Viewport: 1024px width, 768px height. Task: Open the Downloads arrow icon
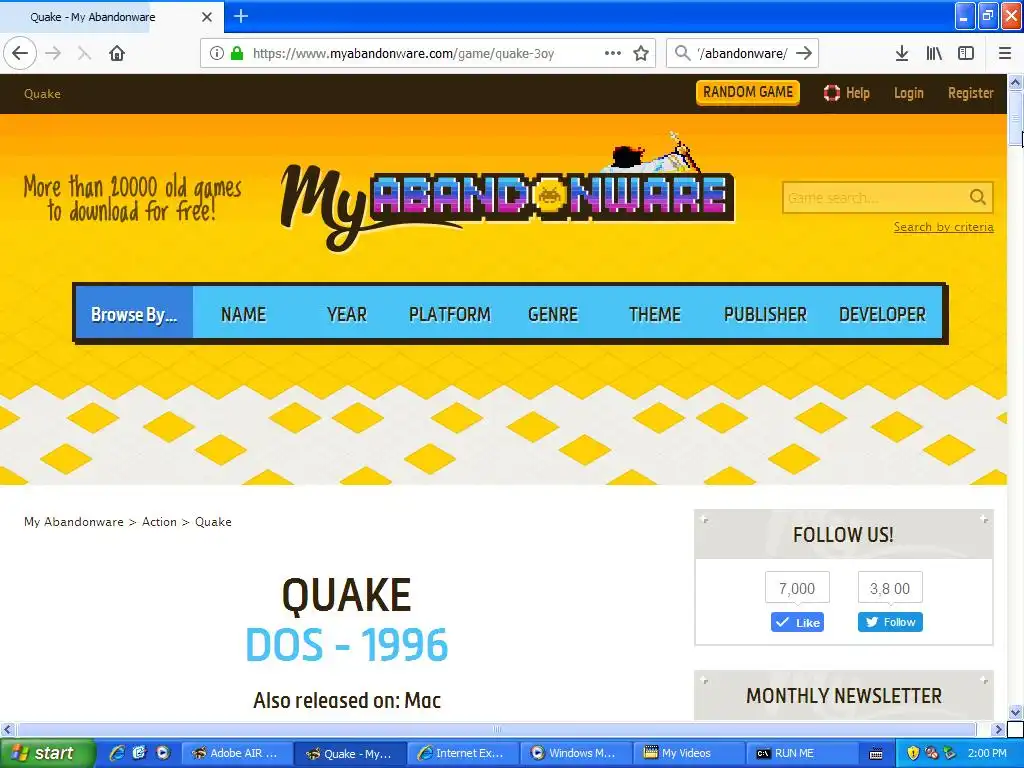901,54
